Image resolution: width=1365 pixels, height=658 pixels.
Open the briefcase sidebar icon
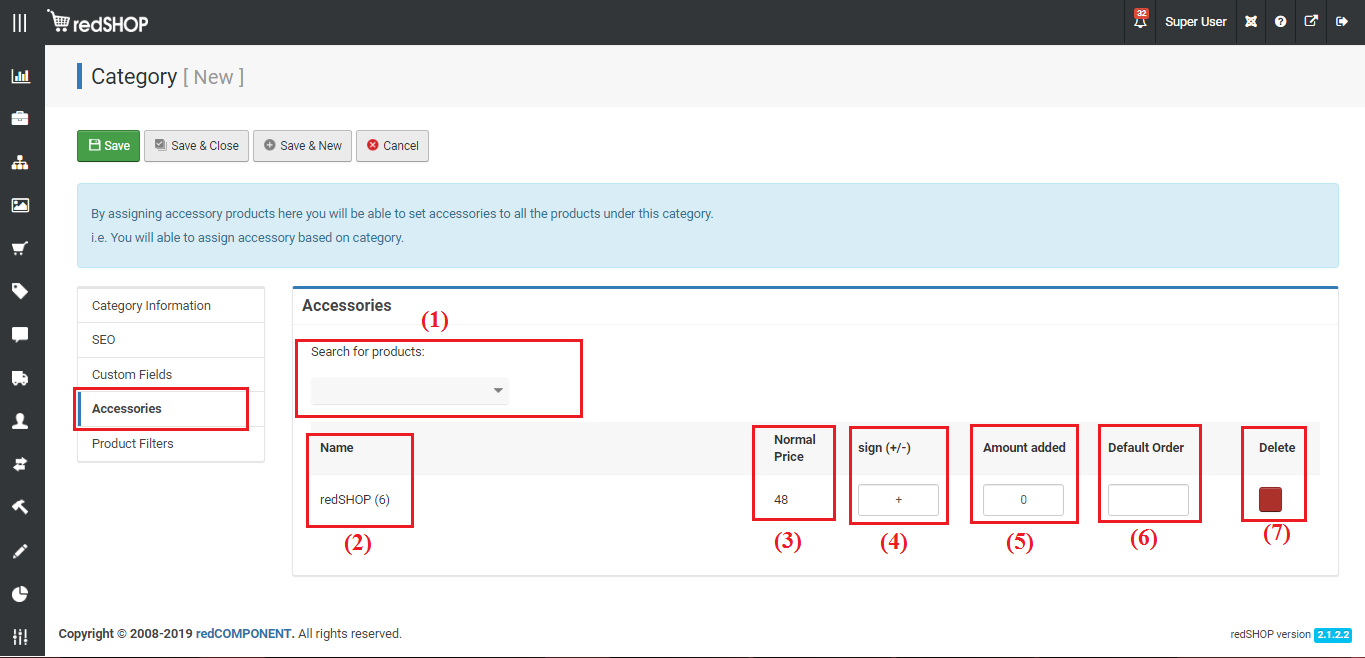(20, 118)
